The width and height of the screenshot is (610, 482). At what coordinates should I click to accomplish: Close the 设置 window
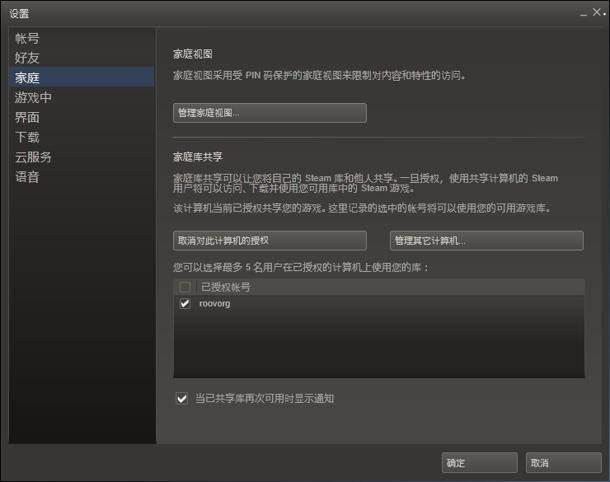click(596, 12)
